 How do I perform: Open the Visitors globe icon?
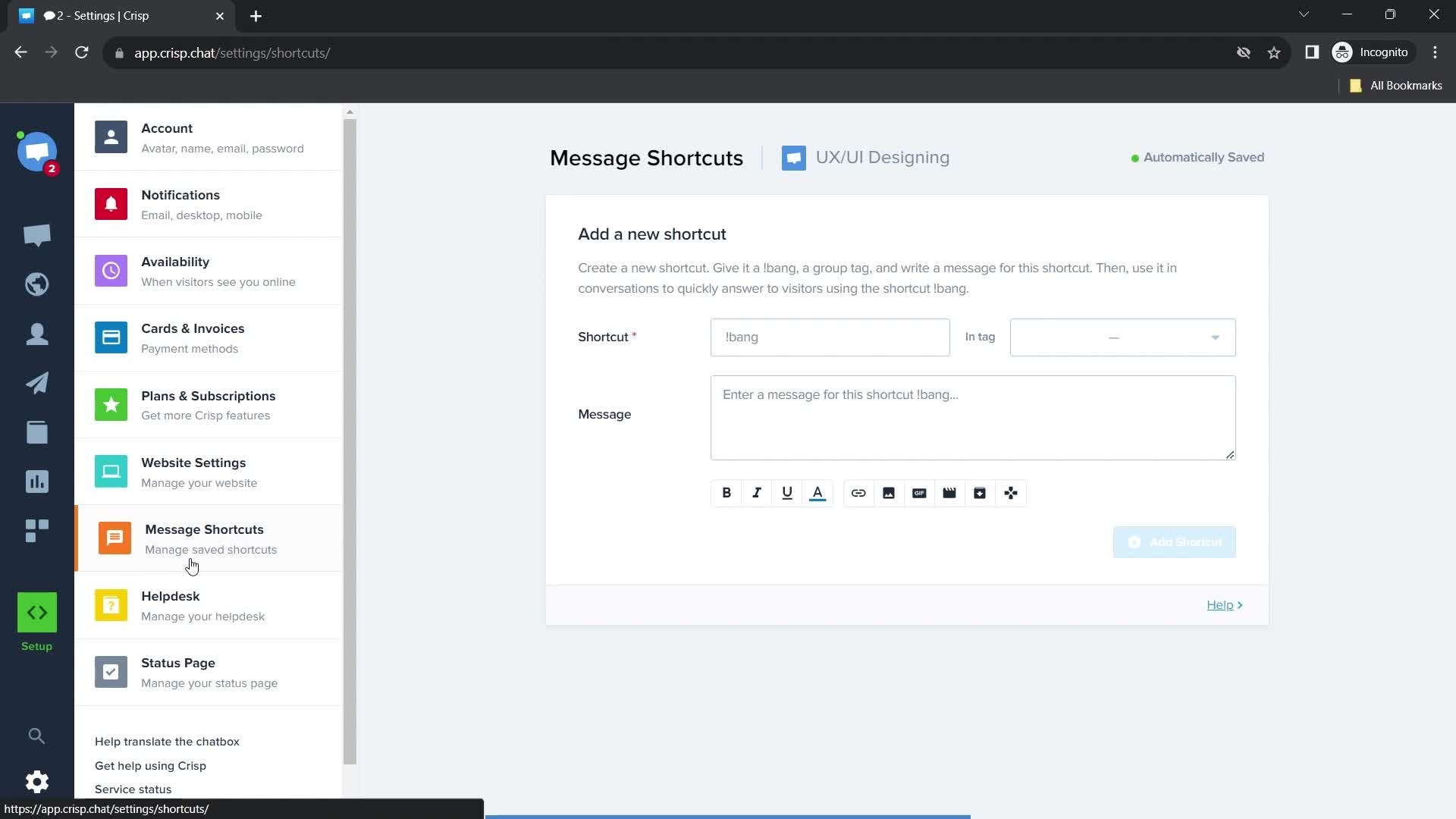36,284
